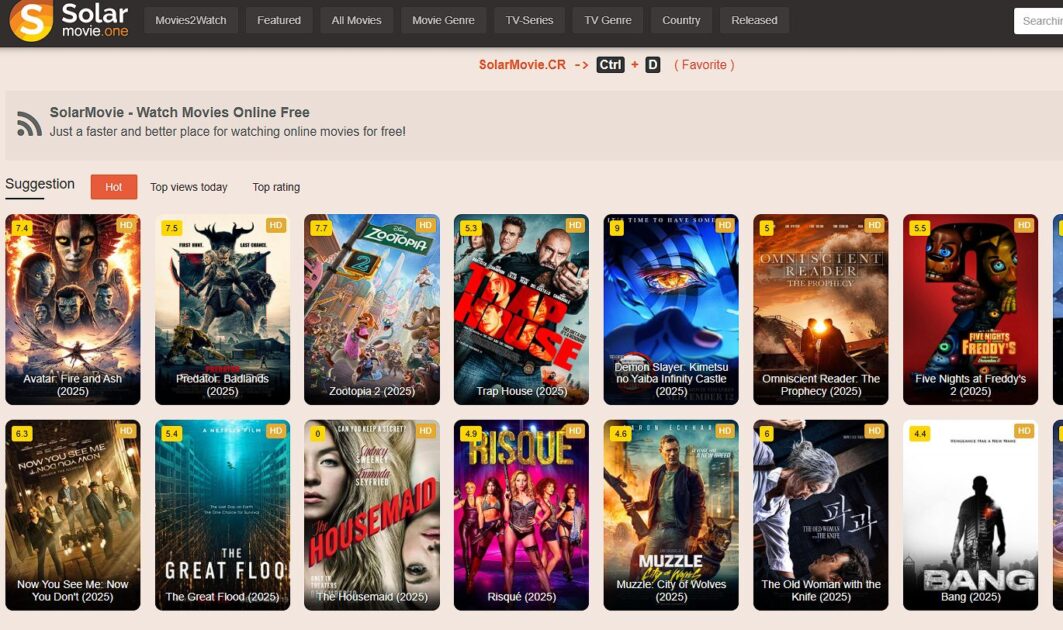
Task: Switch to Top views today tab
Action: [188, 187]
